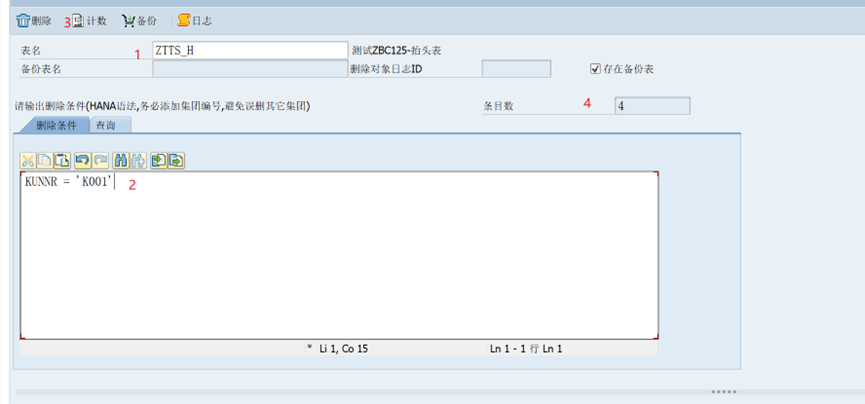Click the Find binoculars icon

tap(120, 161)
